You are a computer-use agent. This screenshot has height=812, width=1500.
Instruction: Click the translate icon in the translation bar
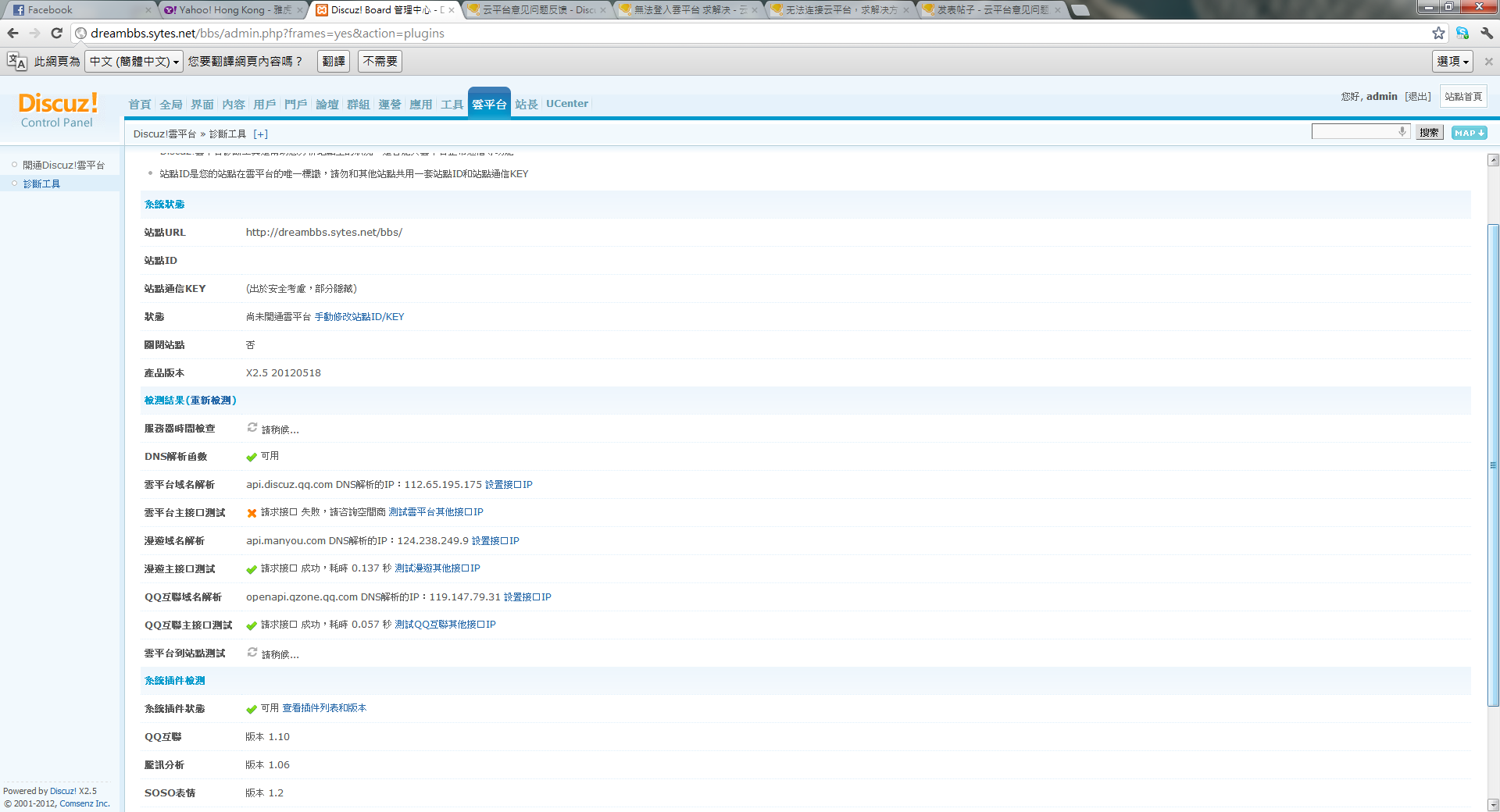click(16, 61)
